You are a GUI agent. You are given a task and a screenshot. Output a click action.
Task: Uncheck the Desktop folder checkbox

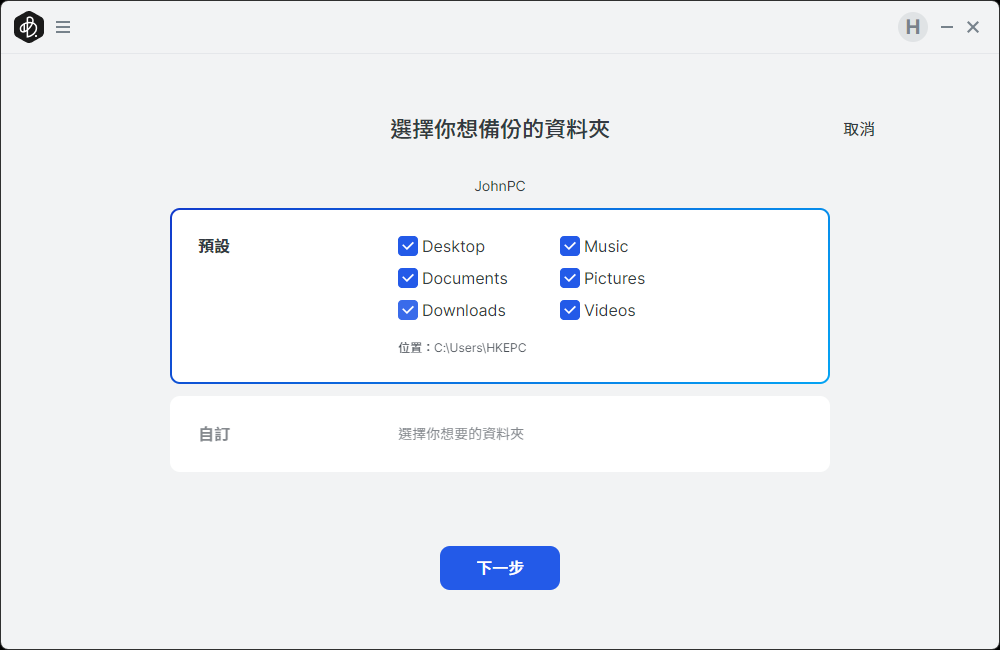click(408, 246)
